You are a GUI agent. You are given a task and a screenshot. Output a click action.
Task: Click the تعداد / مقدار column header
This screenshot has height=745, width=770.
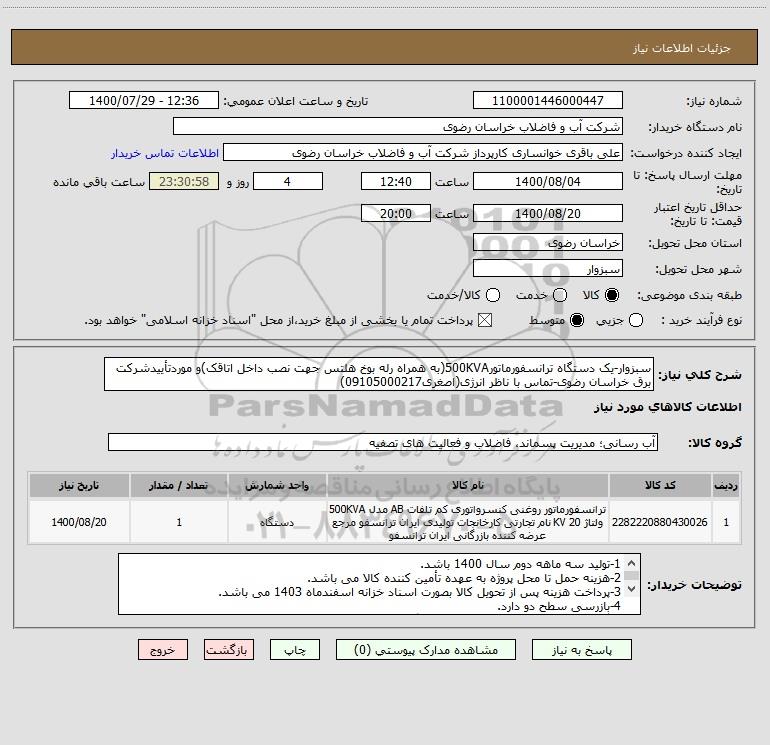179,486
